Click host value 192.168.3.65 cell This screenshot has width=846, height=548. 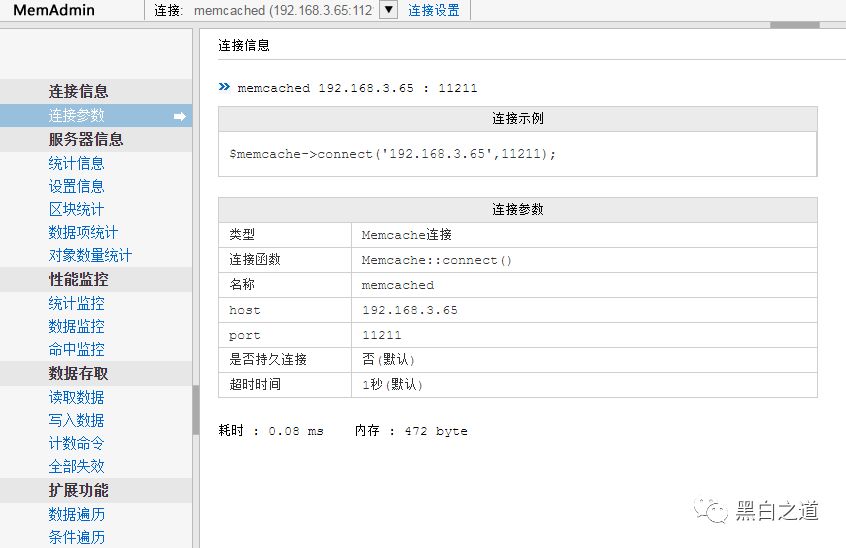pyautogui.click(x=584, y=310)
